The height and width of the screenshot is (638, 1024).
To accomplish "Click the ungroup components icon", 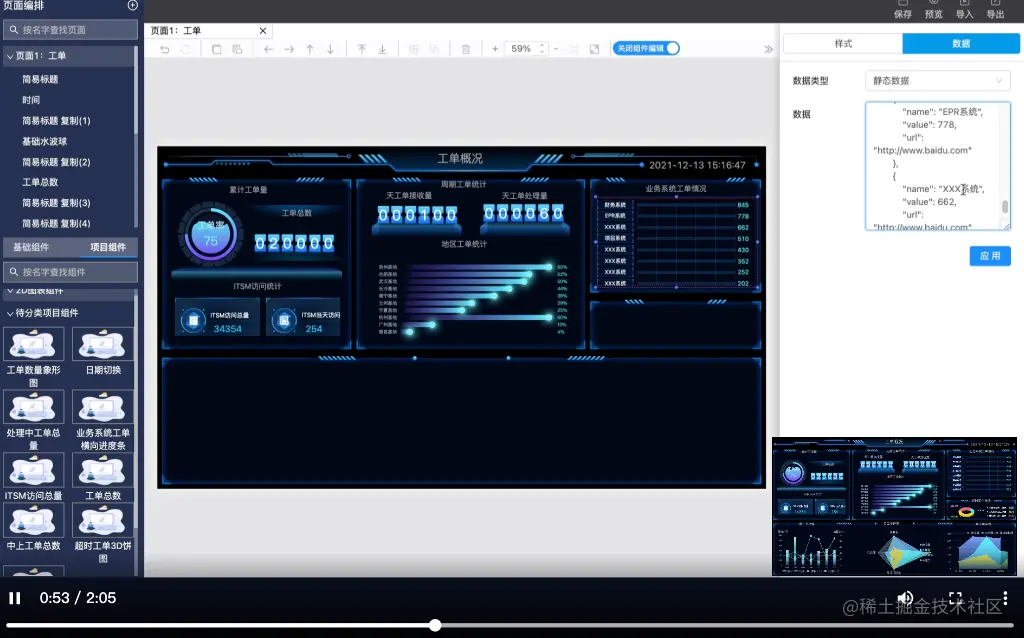I will 434,49.
